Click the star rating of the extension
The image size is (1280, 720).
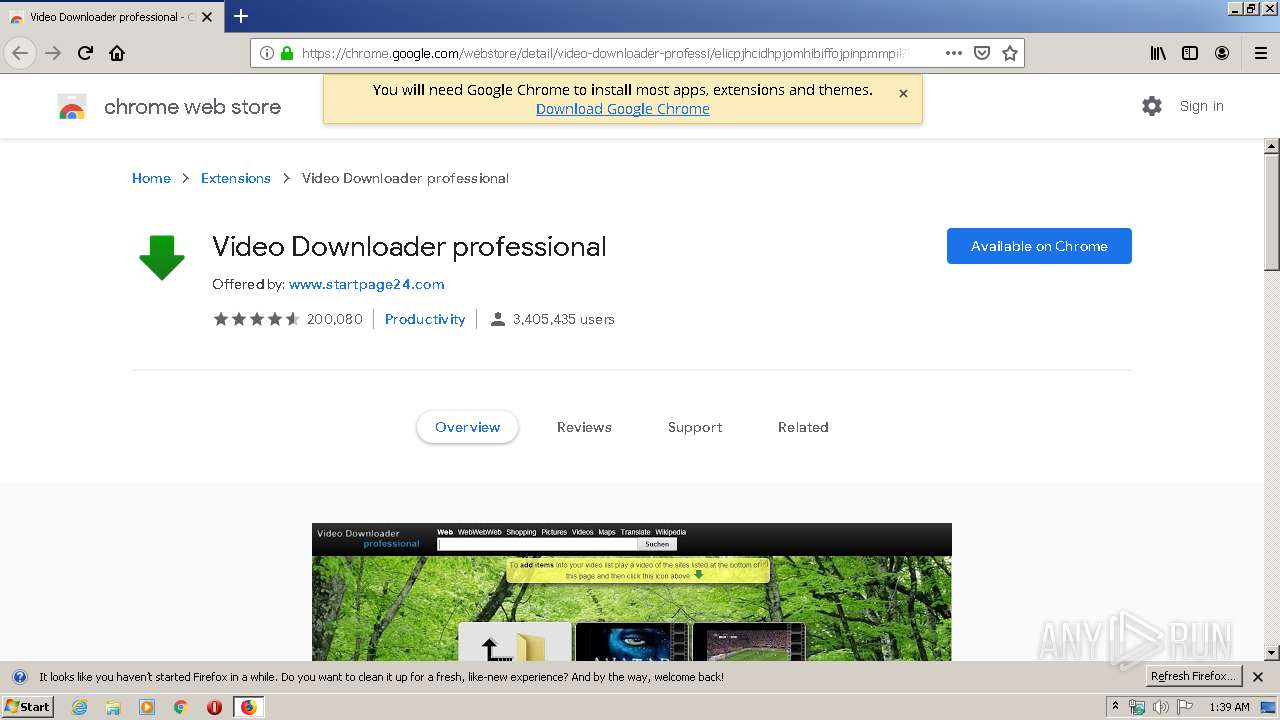256,319
